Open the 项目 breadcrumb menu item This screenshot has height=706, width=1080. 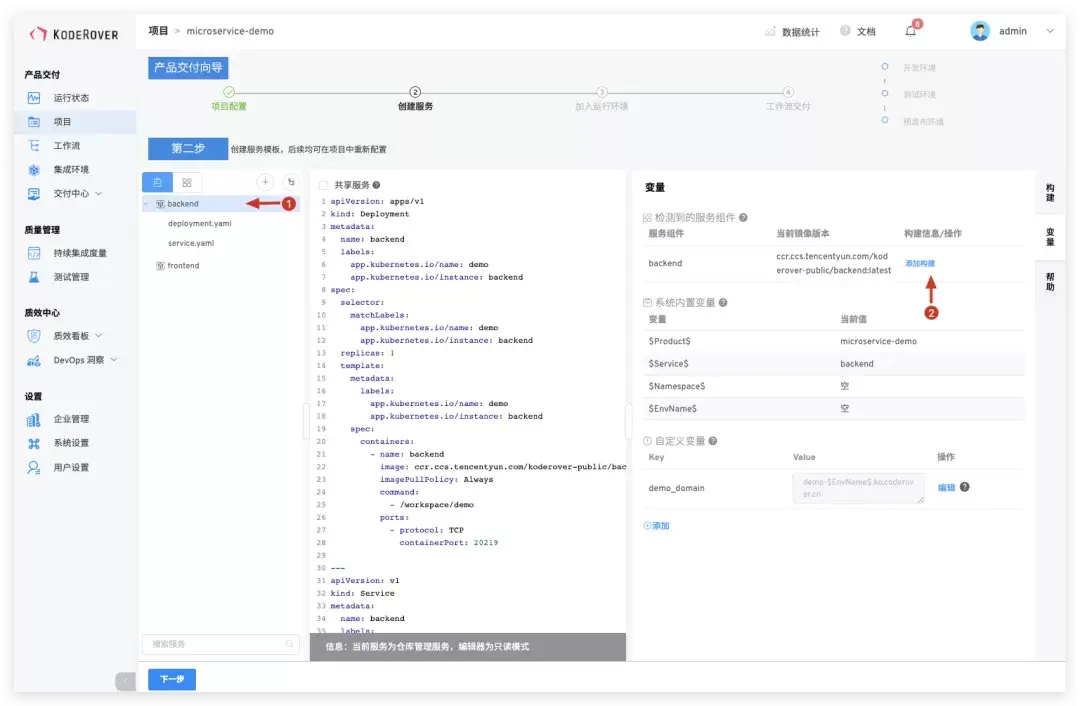pos(158,31)
